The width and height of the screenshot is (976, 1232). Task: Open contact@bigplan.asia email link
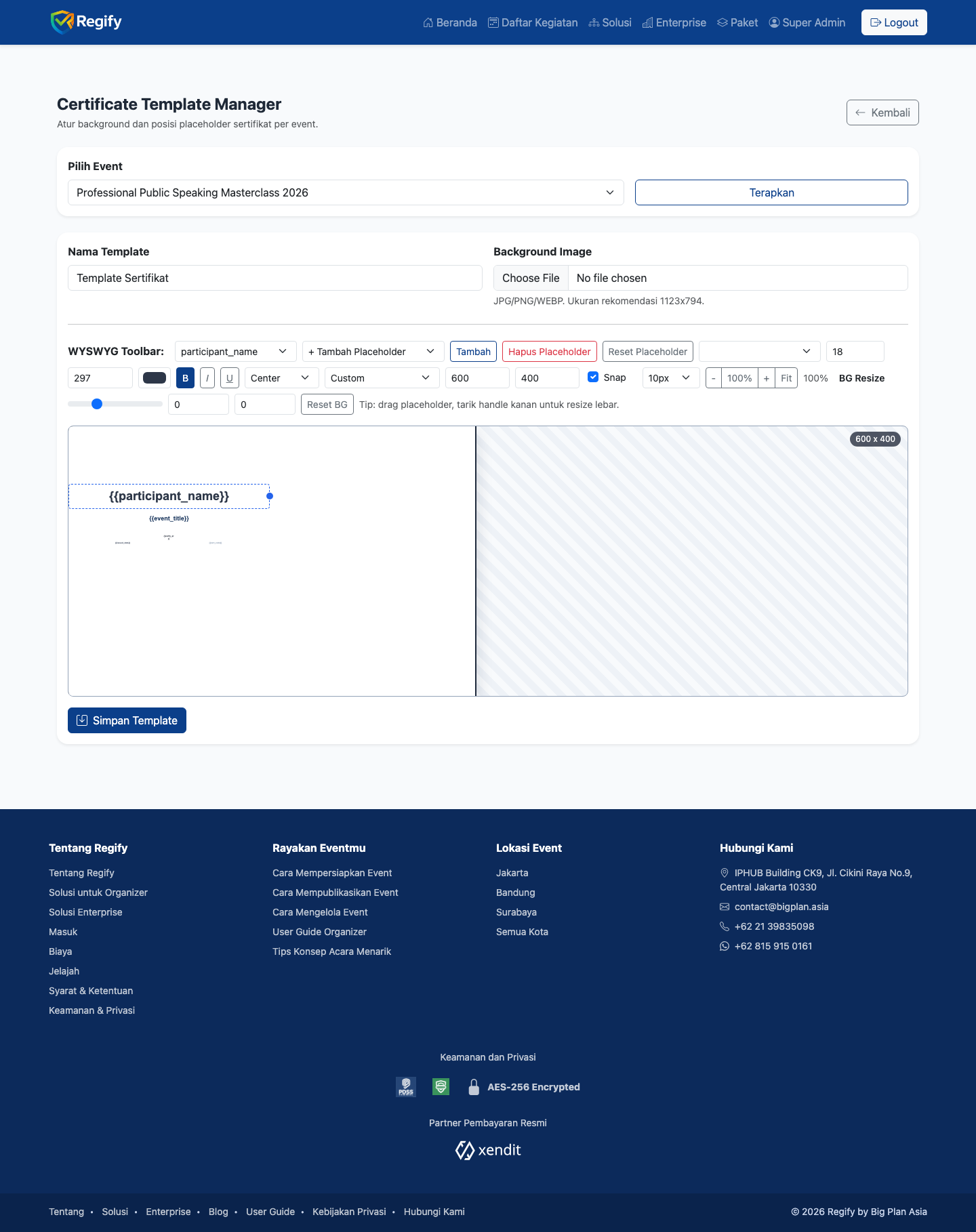click(x=781, y=907)
